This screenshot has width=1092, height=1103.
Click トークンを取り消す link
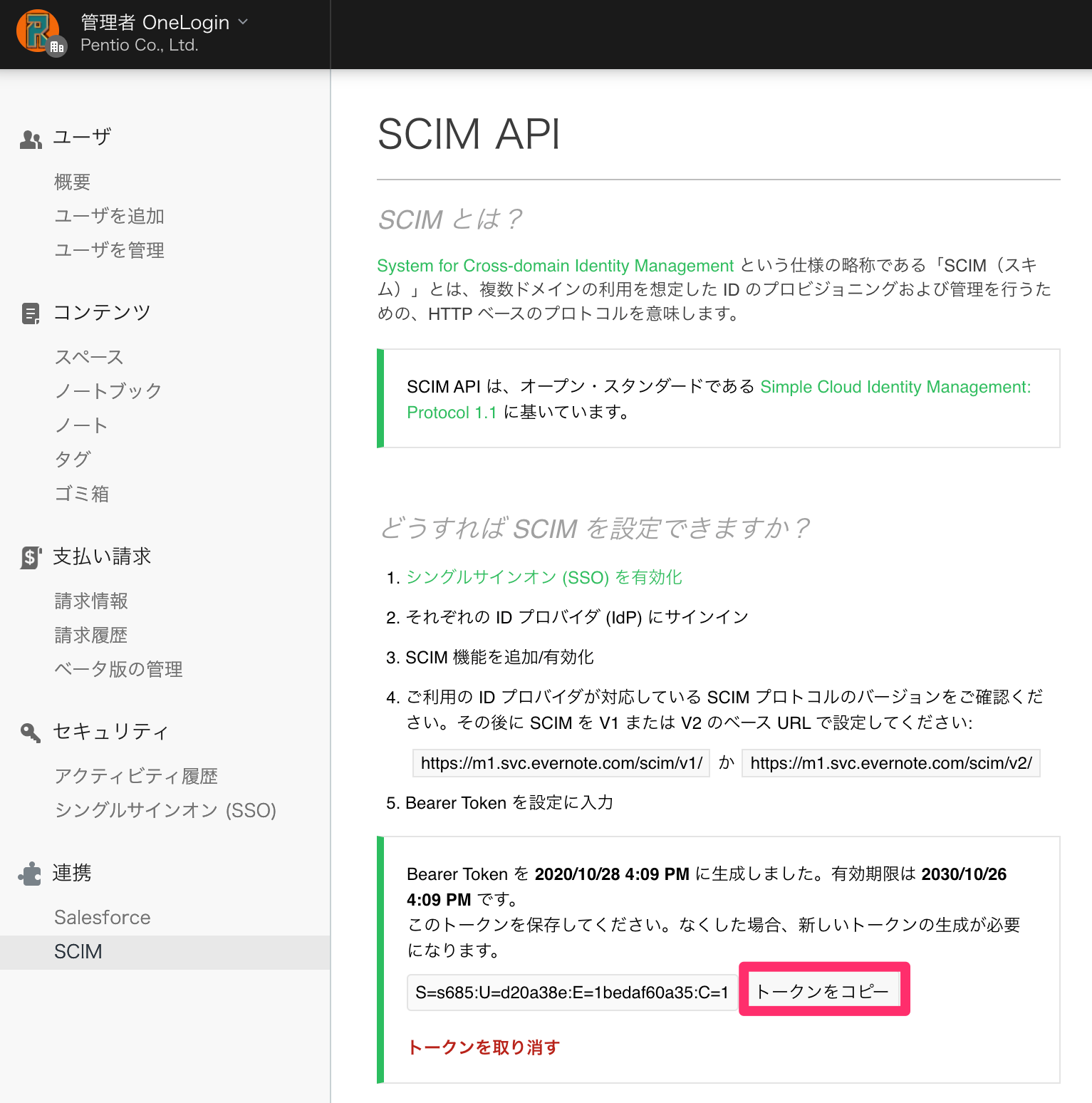click(x=484, y=1047)
